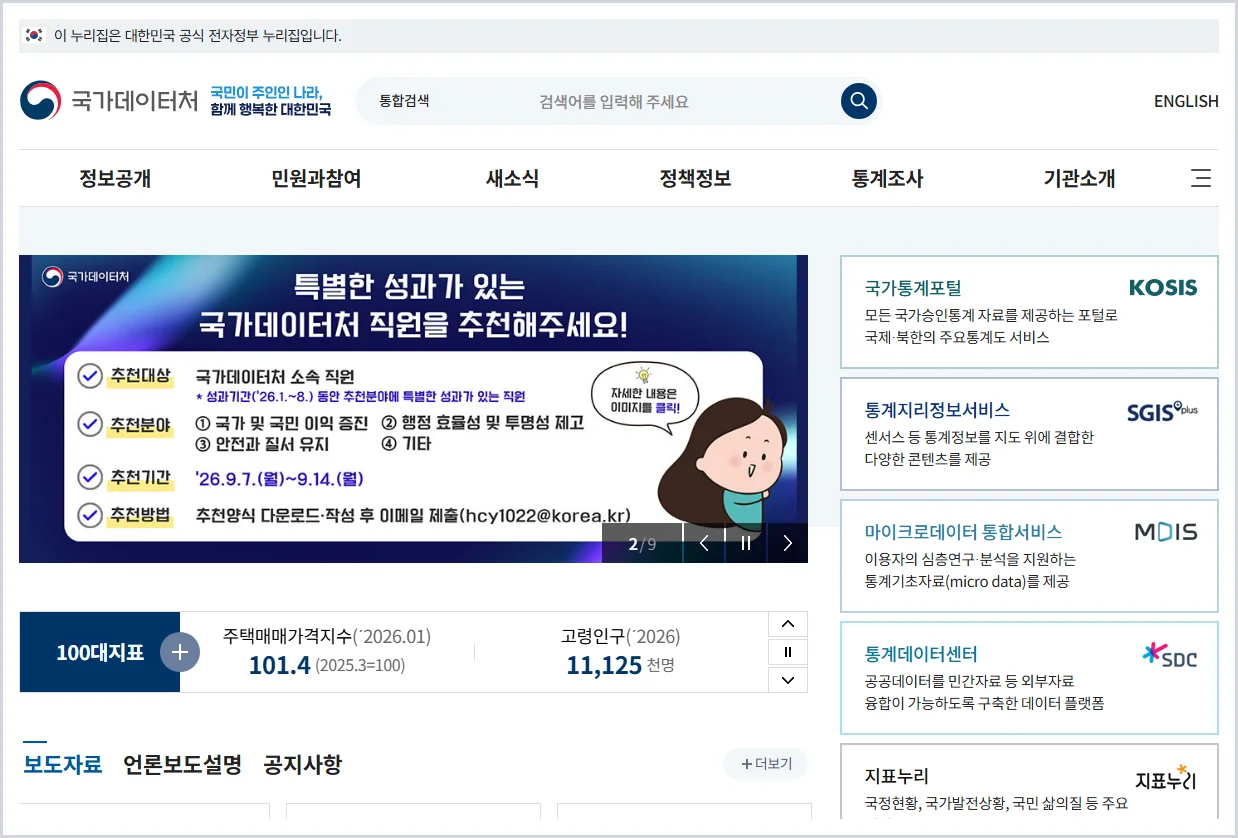Image resolution: width=1238 pixels, height=838 pixels.
Task: Go to previous banner slide
Action: pyautogui.click(x=704, y=543)
